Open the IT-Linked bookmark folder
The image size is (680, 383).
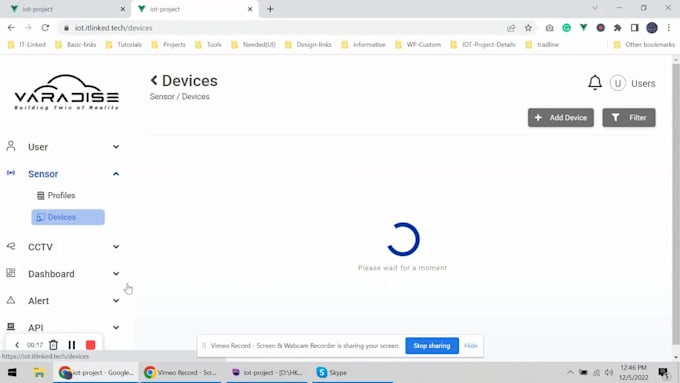27,45
